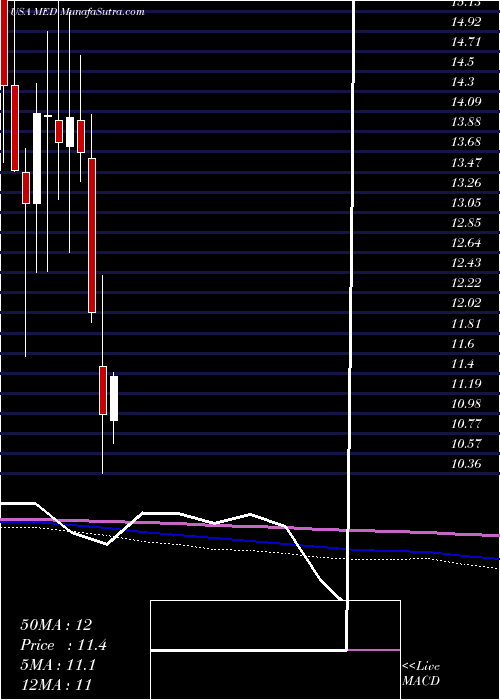Click the 11.4 price axis label
This screenshot has width=500, height=700.
463,364
